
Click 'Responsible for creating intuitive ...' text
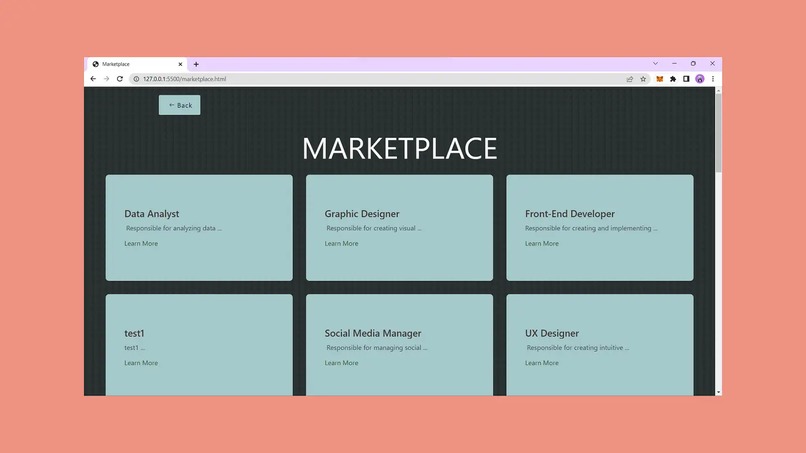578,348
